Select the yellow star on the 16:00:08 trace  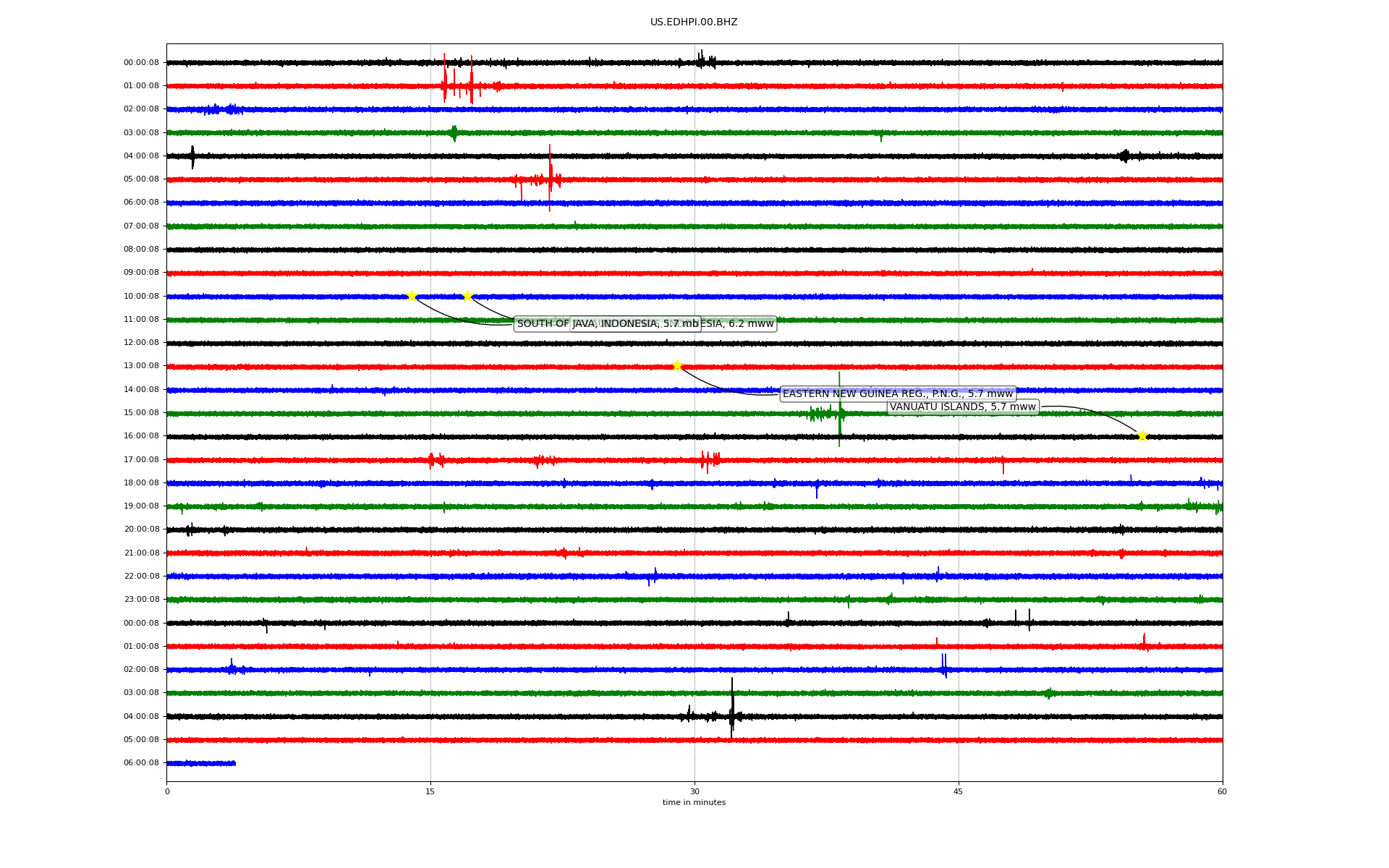(1142, 435)
